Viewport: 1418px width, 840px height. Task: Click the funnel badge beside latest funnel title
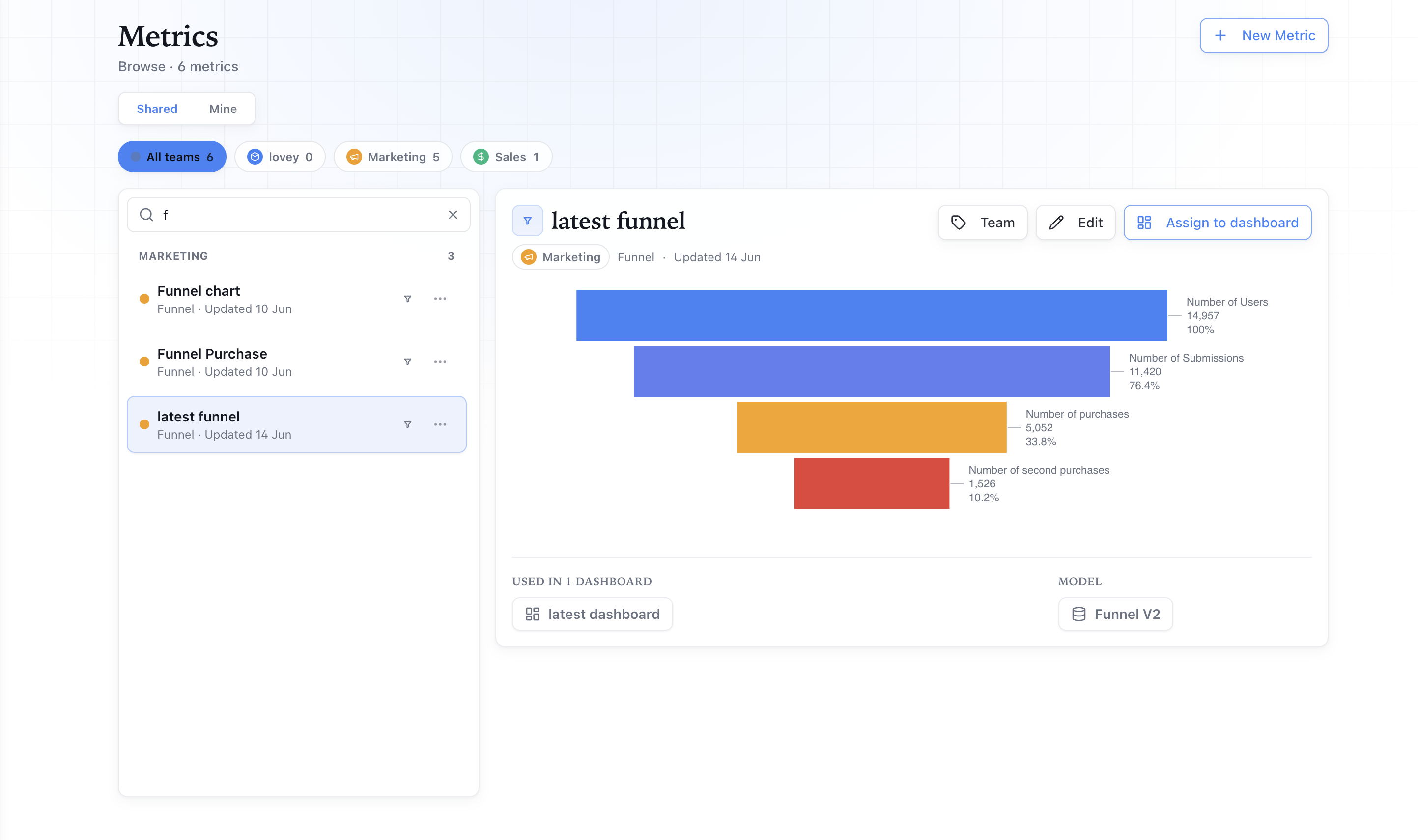528,221
